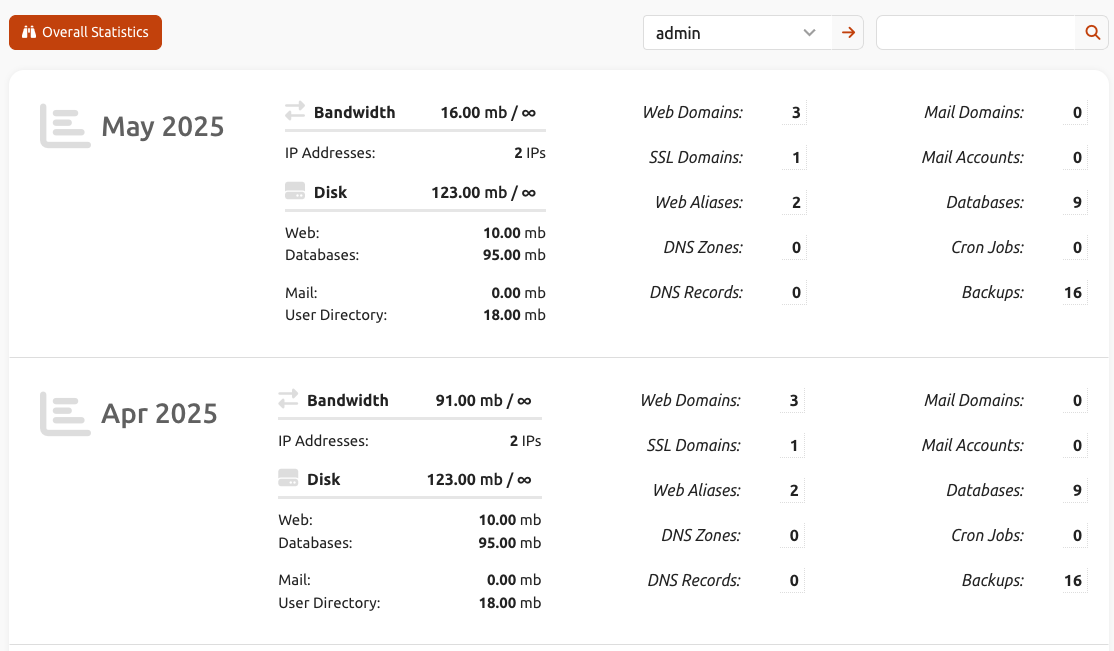
Task: Click the Apr 2025 chart icon
Action: click(65, 414)
